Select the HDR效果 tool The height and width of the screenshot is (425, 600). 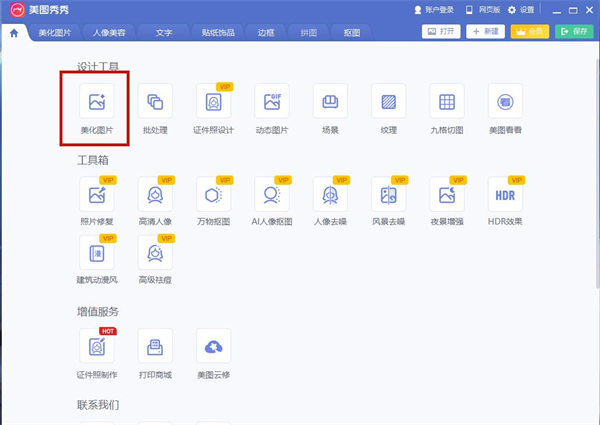click(x=505, y=193)
